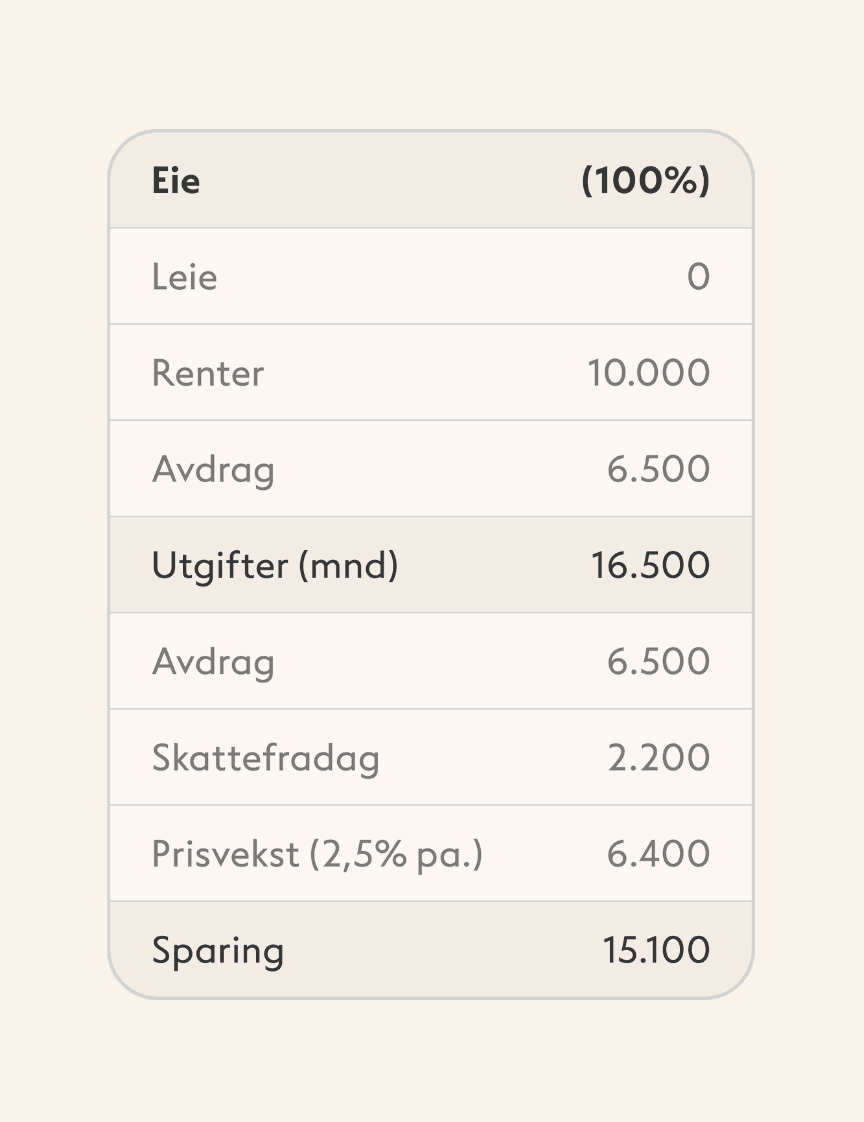Select the total expenses value 16.500
The height and width of the screenshot is (1122, 864).
(650, 565)
